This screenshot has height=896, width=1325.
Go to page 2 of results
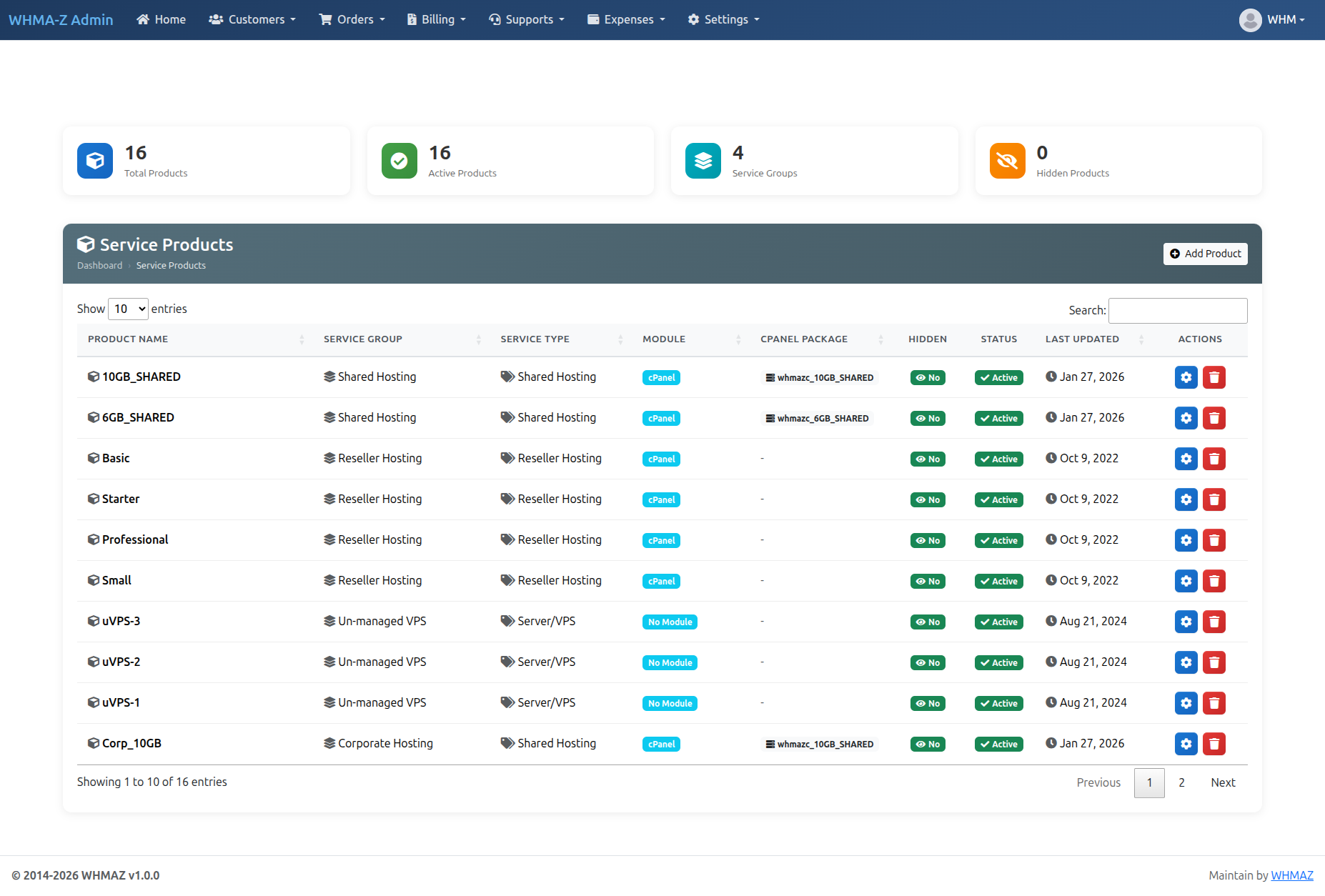point(1181,782)
